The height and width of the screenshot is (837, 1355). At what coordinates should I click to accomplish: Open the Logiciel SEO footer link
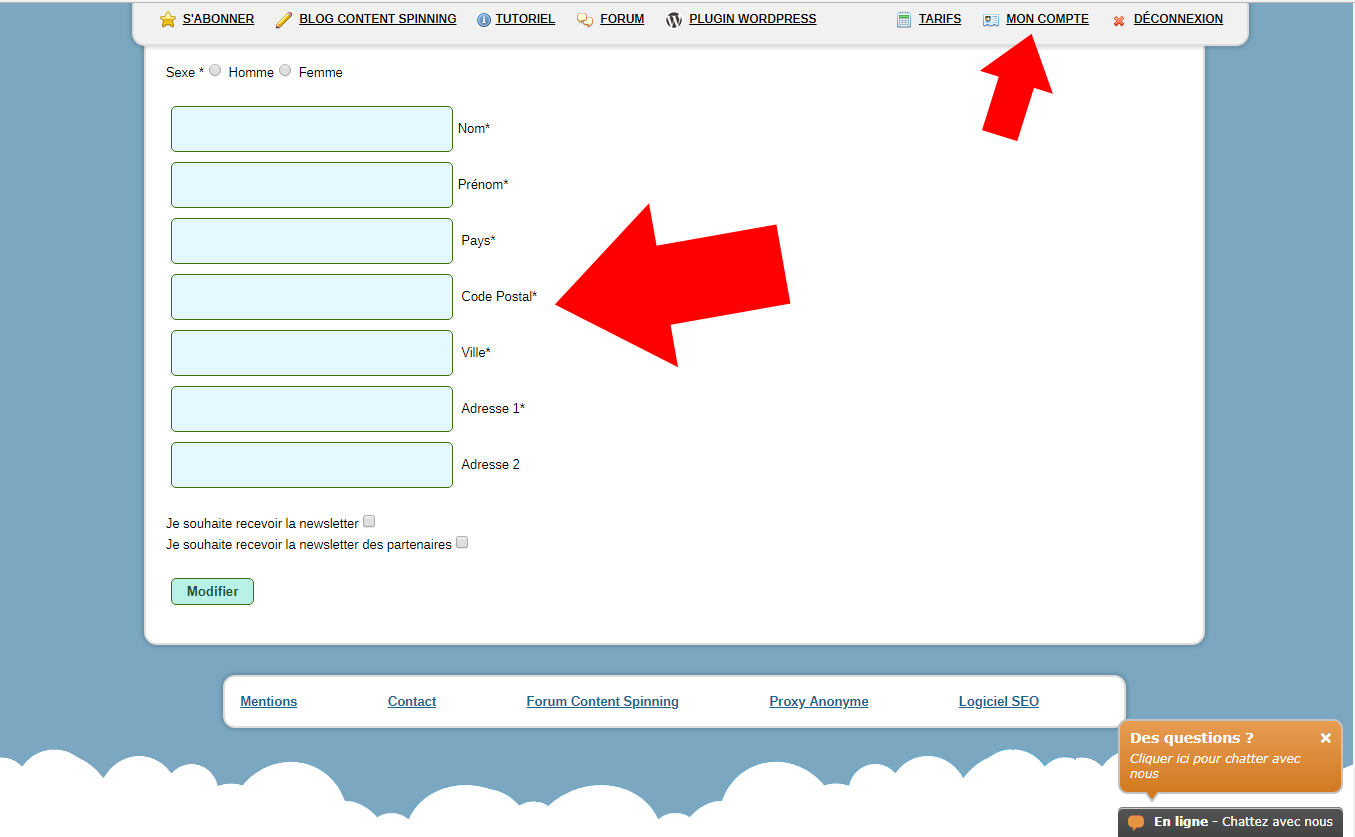point(999,702)
